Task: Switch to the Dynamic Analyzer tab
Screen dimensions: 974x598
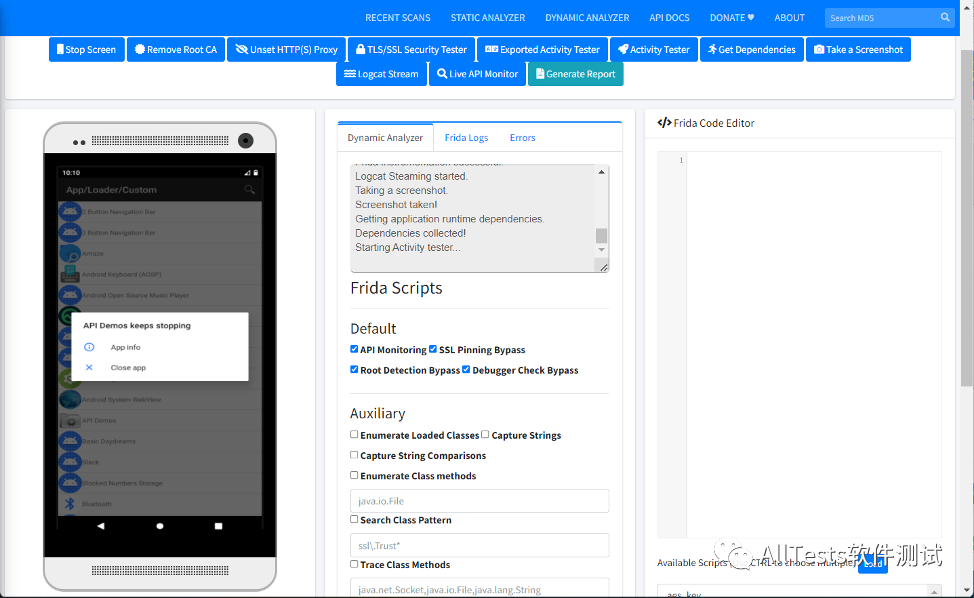Action: coord(385,137)
